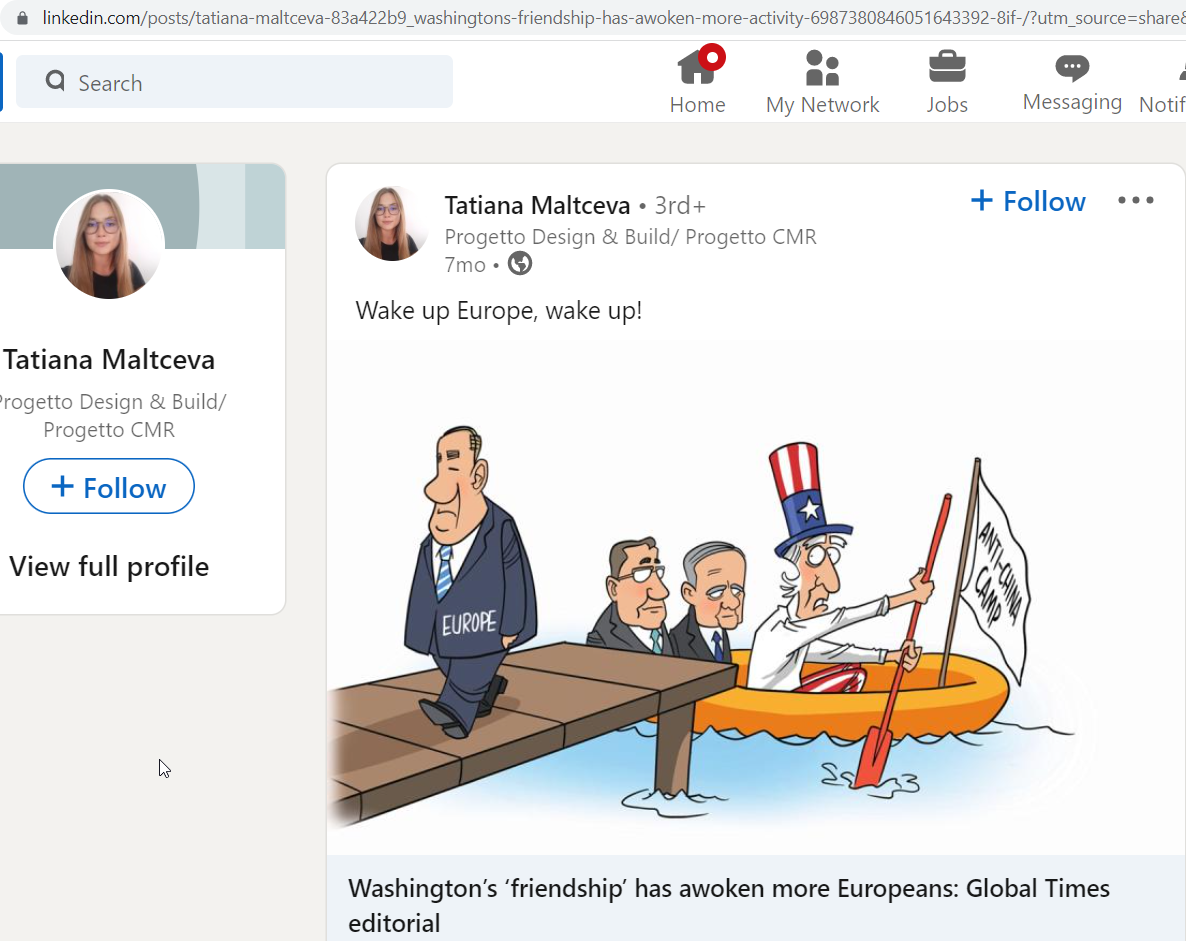The height and width of the screenshot is (941, 1186).
Task: Open the Europe cartoon image
Action: (x=756, y=598)
